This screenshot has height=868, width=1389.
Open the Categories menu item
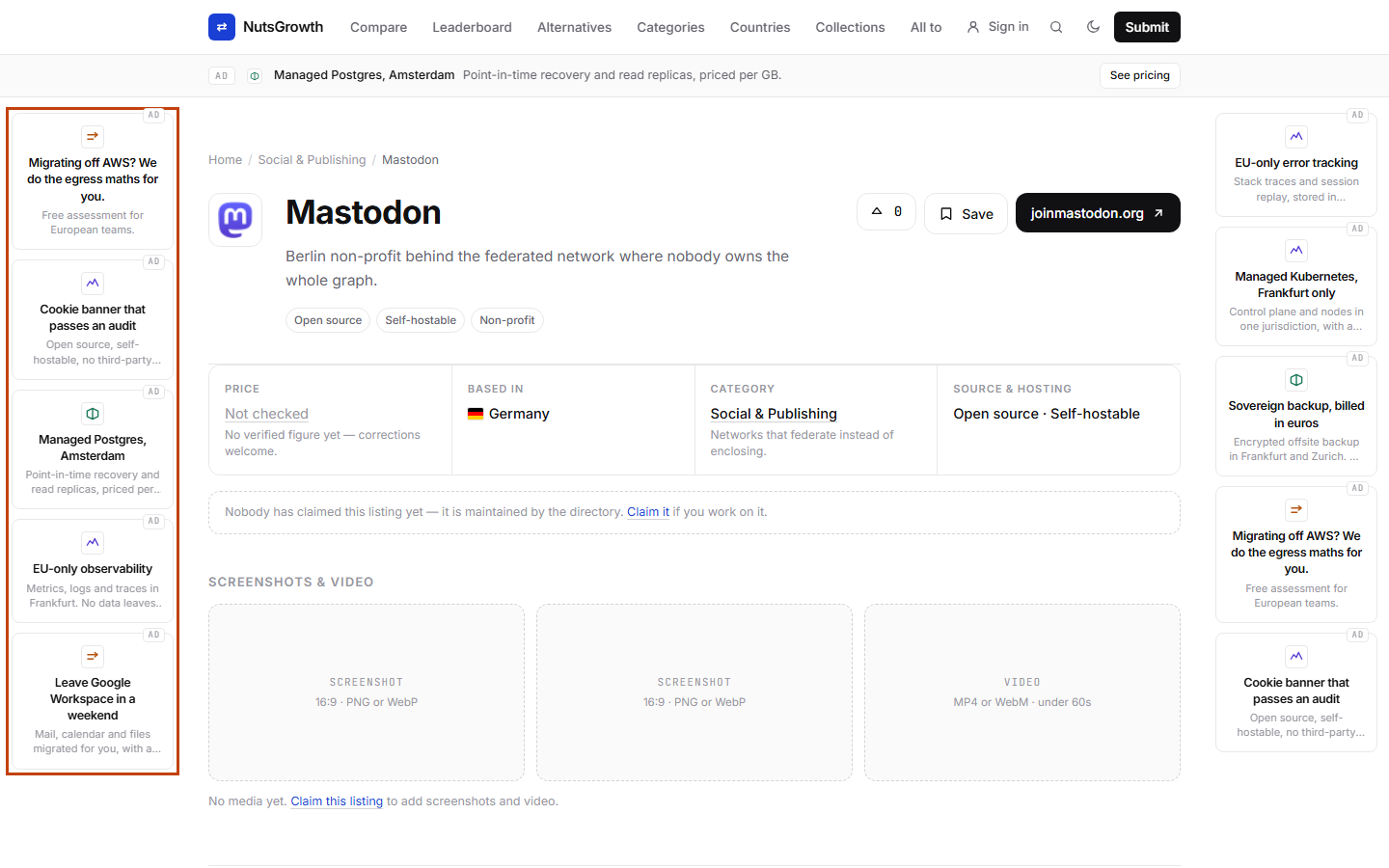pyautogui.click(x=670, y=27)
